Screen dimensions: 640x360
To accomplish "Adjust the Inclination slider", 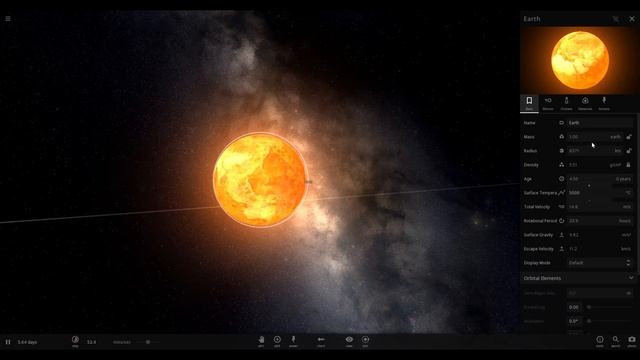I will [x=610, y=321].
